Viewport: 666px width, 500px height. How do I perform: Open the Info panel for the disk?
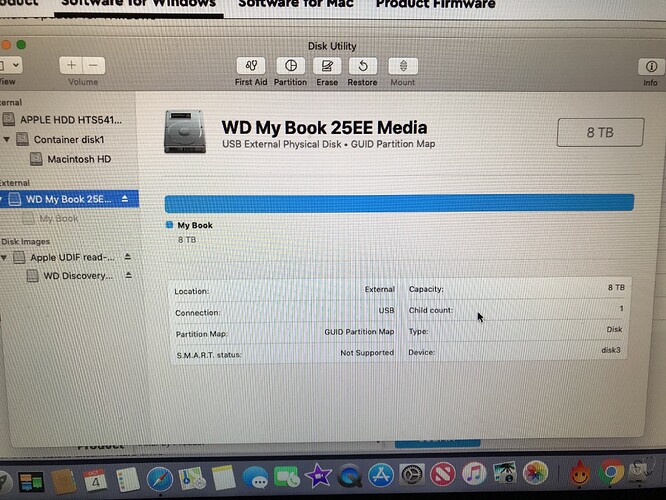pyautogui.click(x=651, y=67)
